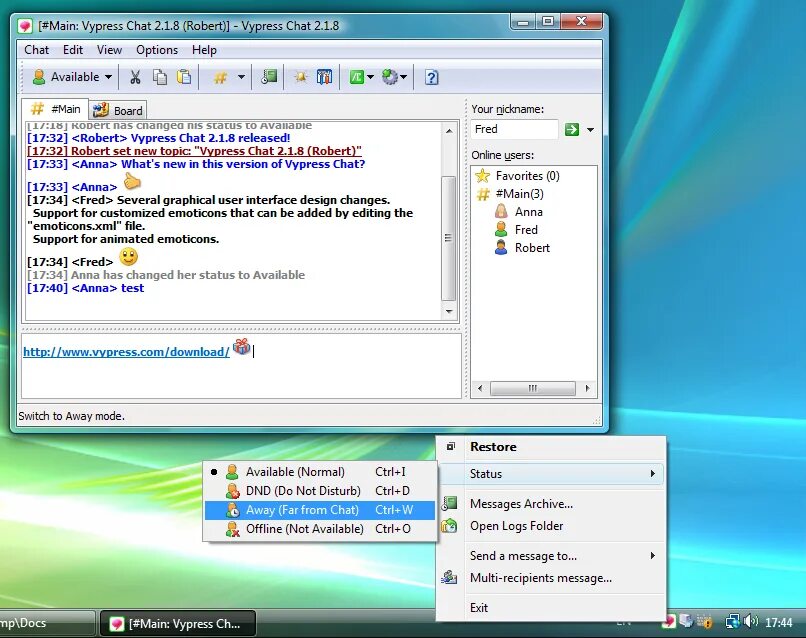
Task: Click the Copy toolbar icon
Action: pyautogui.click(x=160, y=77)
